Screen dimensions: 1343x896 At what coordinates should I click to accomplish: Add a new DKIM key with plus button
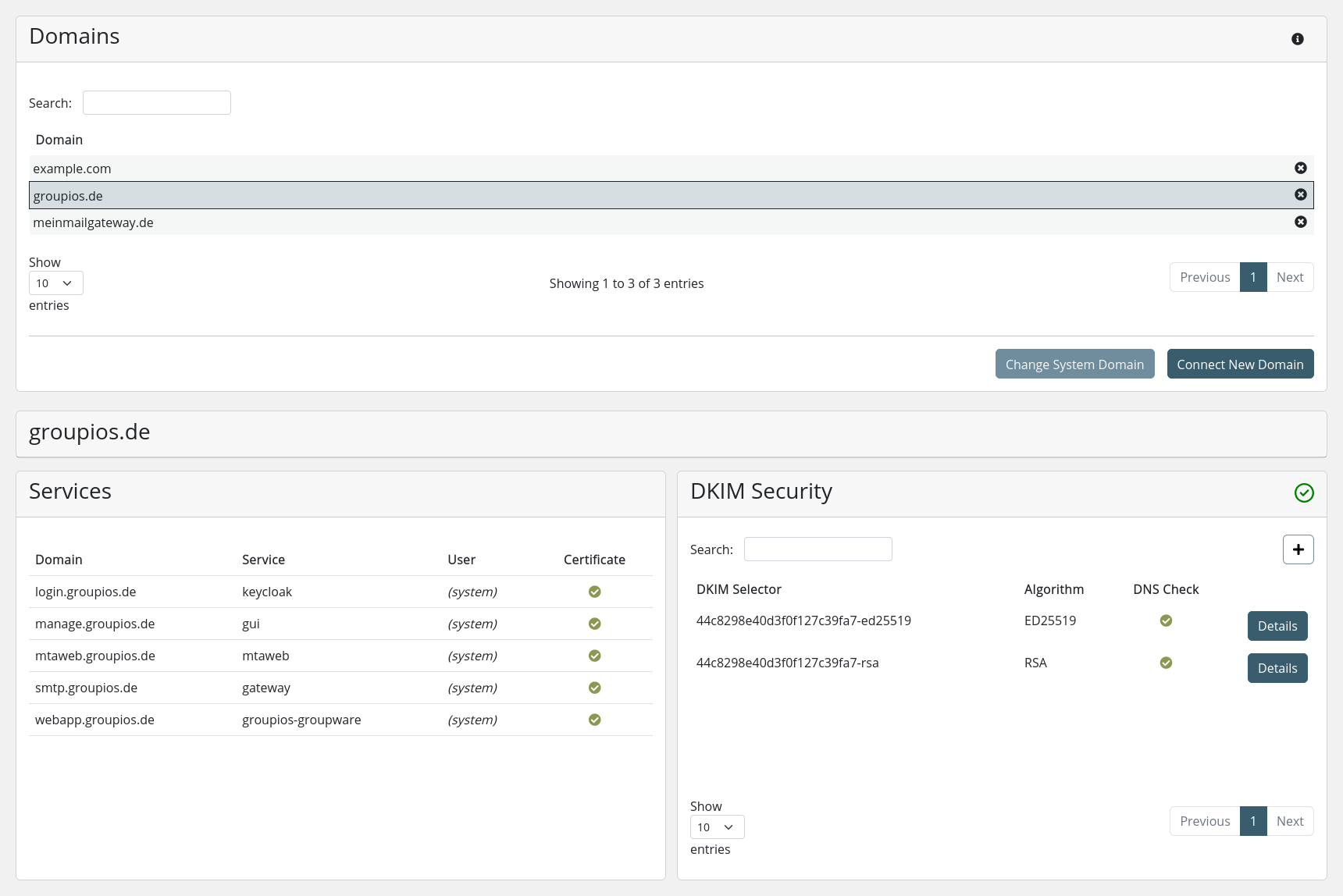coord(1298,549)
